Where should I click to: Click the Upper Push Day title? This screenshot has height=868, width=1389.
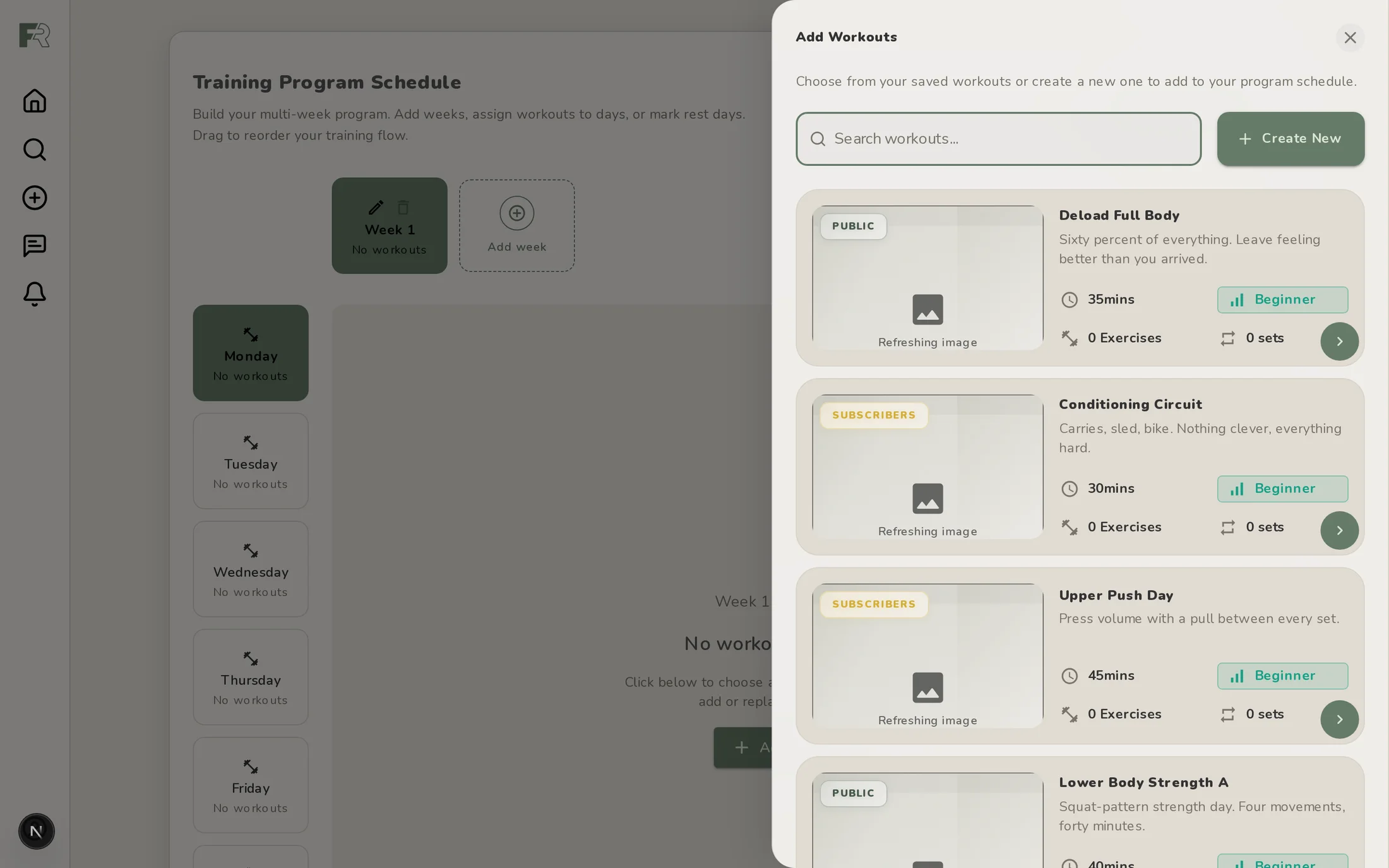(1116, 595)
